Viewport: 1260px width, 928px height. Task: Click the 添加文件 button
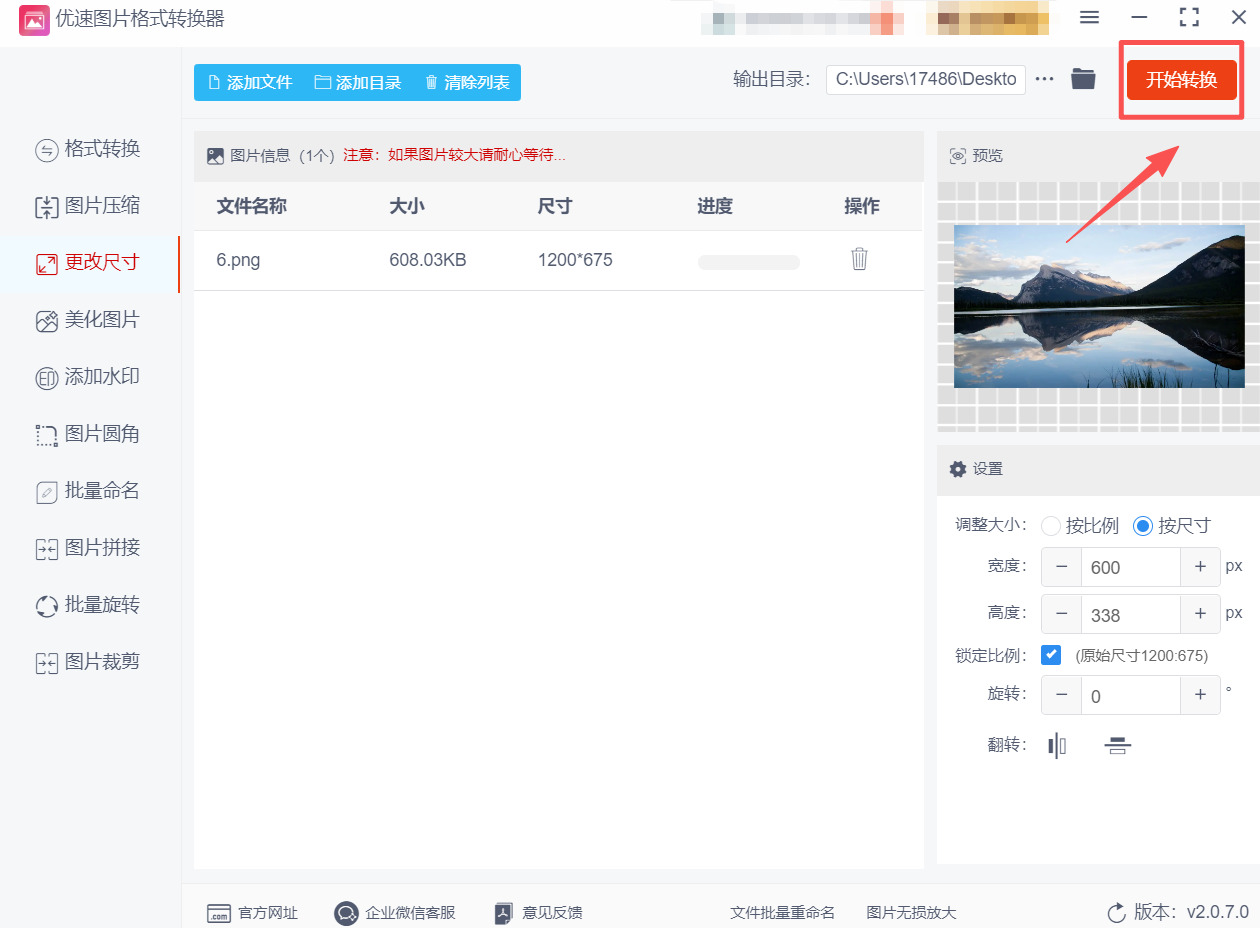(x=249, y=83)
